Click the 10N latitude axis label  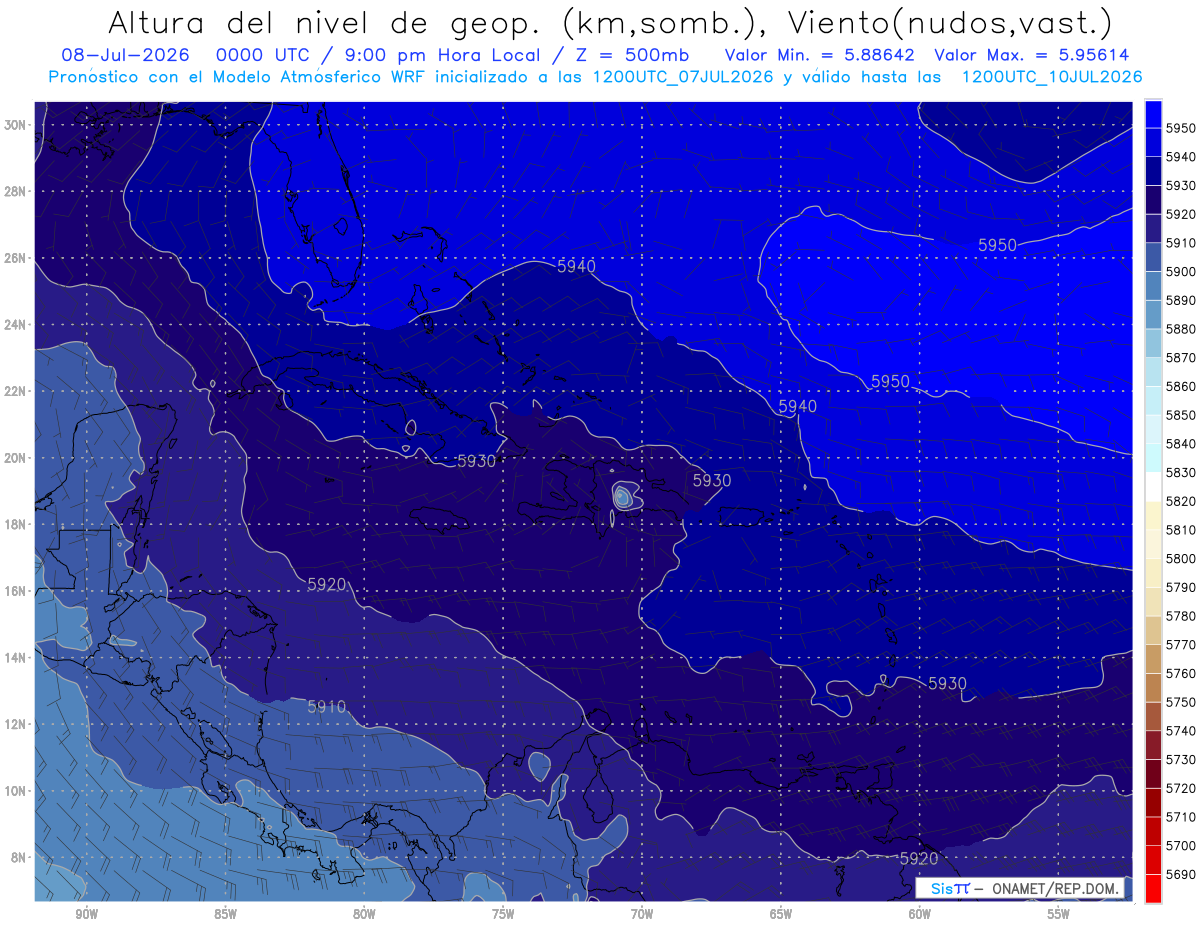[x=16, y=791]
